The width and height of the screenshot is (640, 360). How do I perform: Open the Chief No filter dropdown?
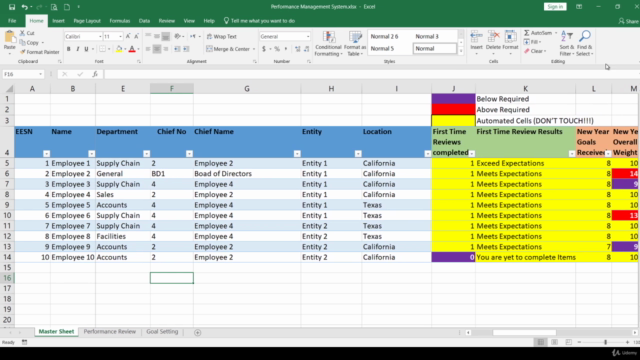click(x=189, y=153)
